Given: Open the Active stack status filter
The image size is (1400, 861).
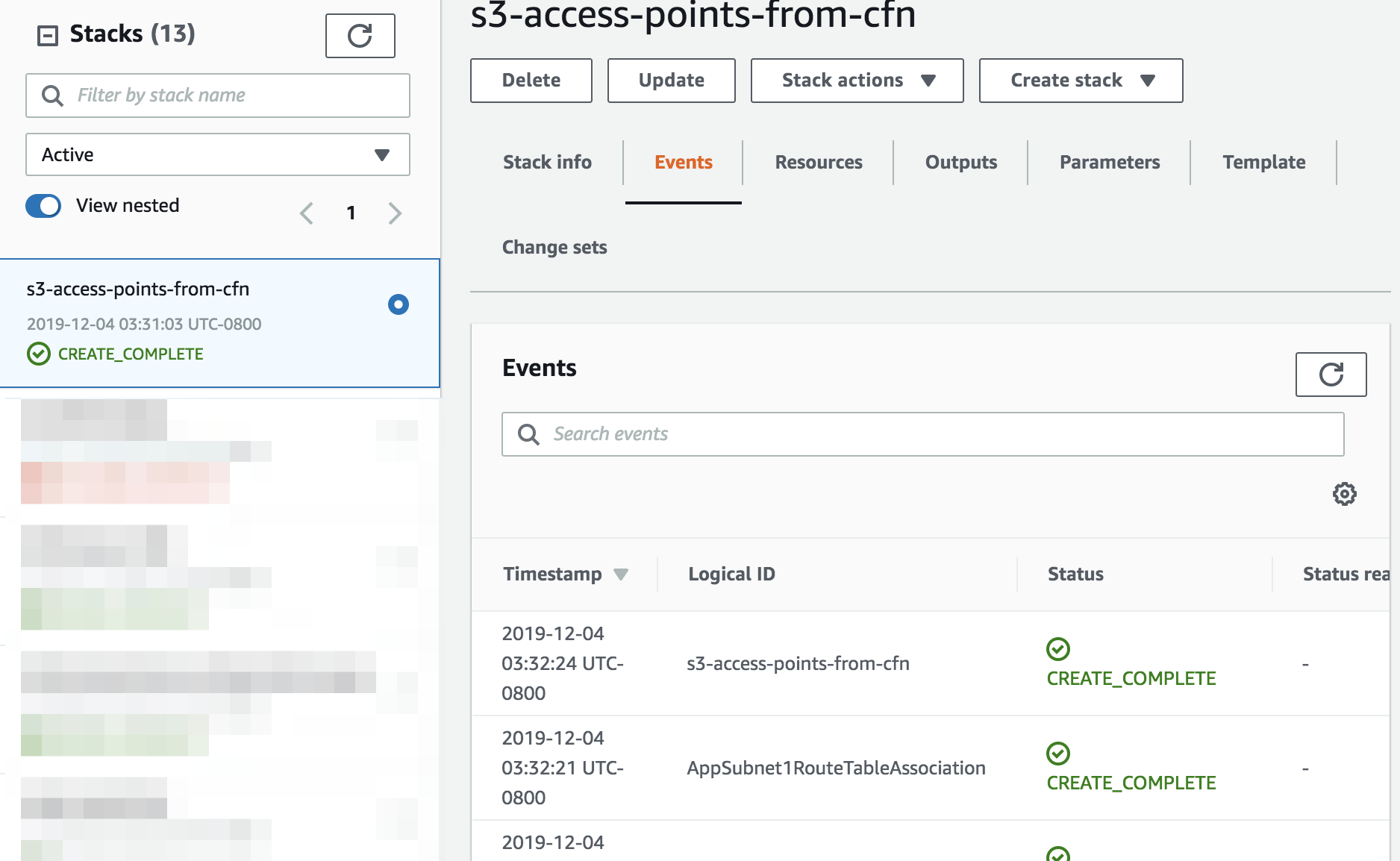Looking at the screenshot, I should coord(217,154).
